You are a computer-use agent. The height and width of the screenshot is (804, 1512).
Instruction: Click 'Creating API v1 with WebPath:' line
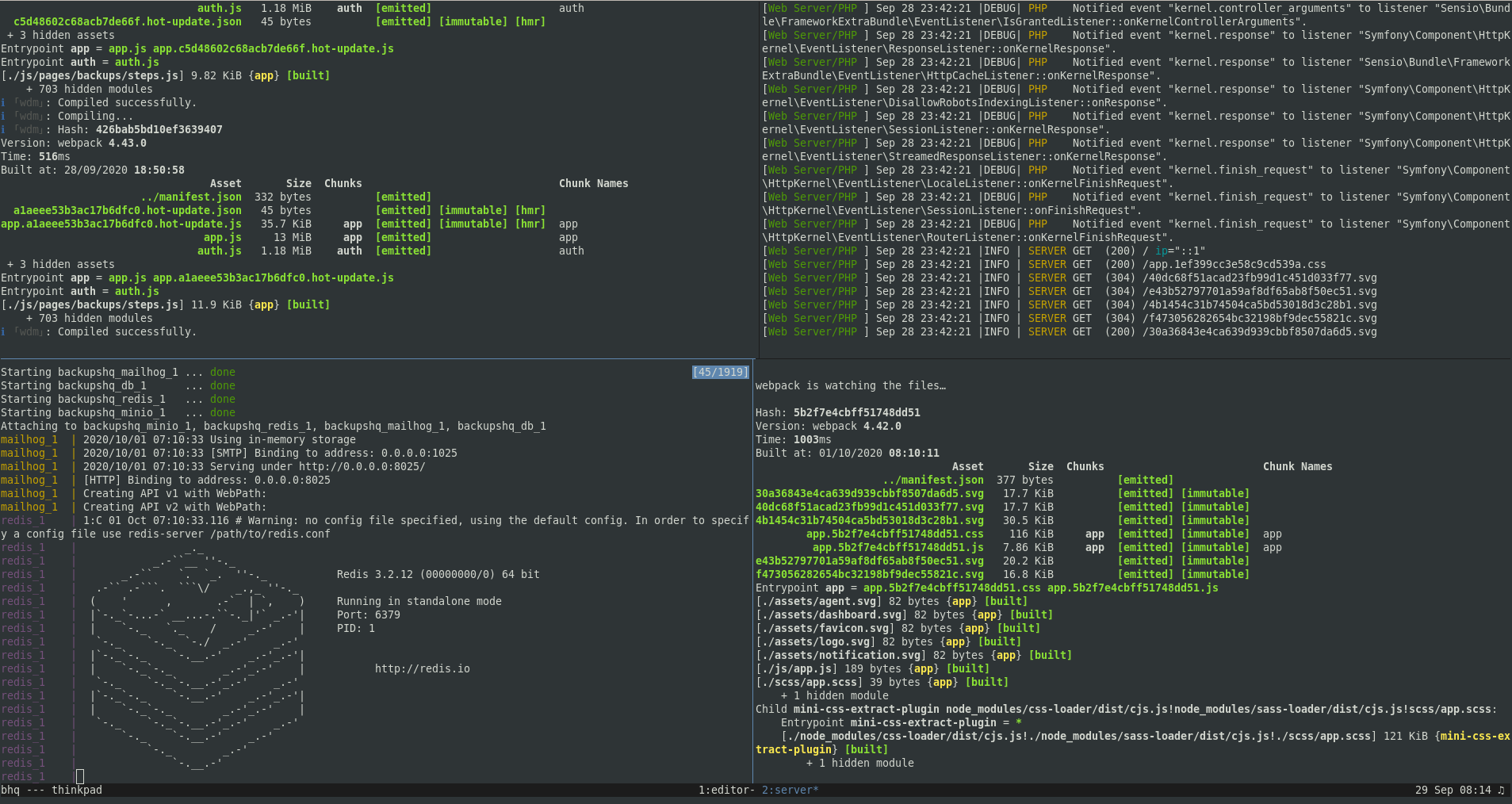(x=134, y=493)
